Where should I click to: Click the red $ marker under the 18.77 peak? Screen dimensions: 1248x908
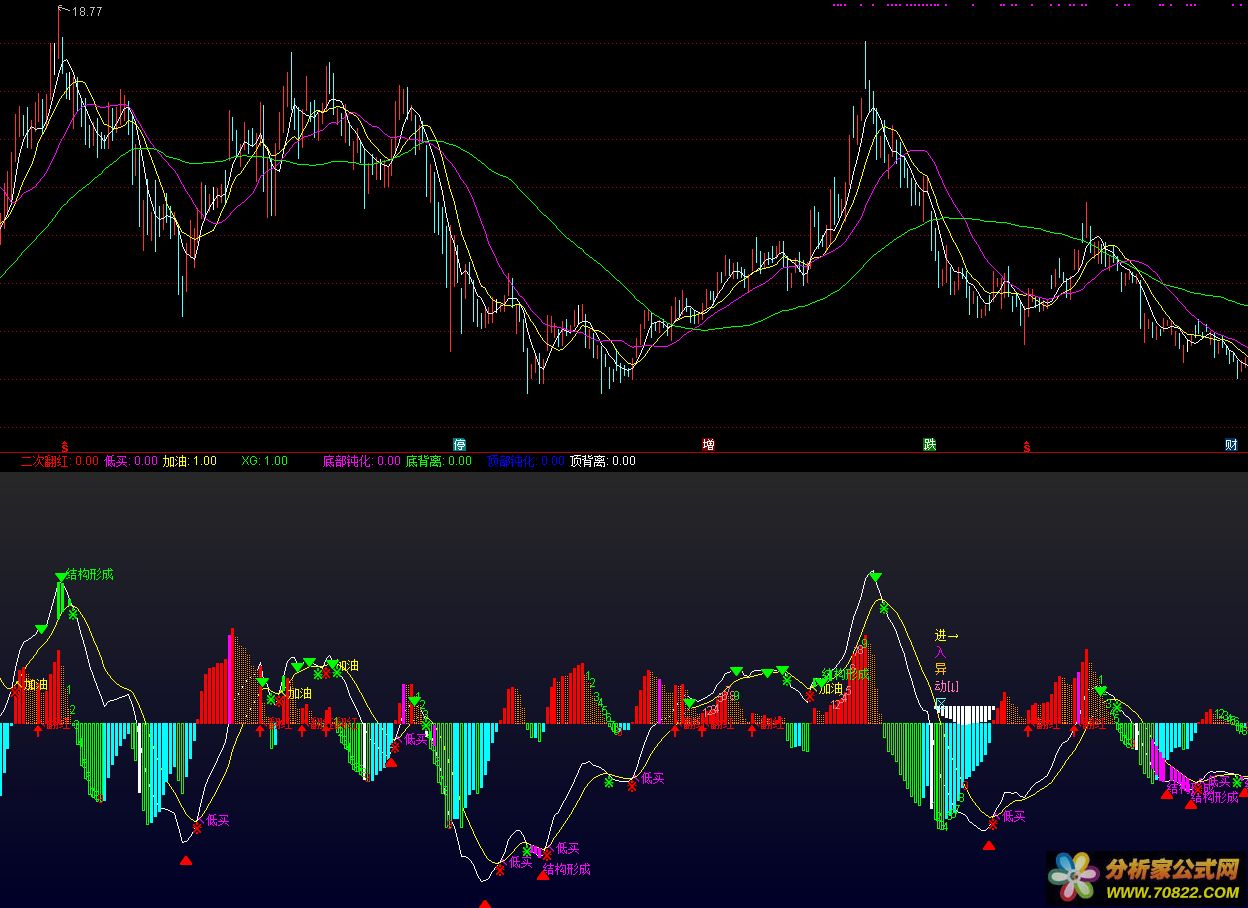(x=65, y=446)
